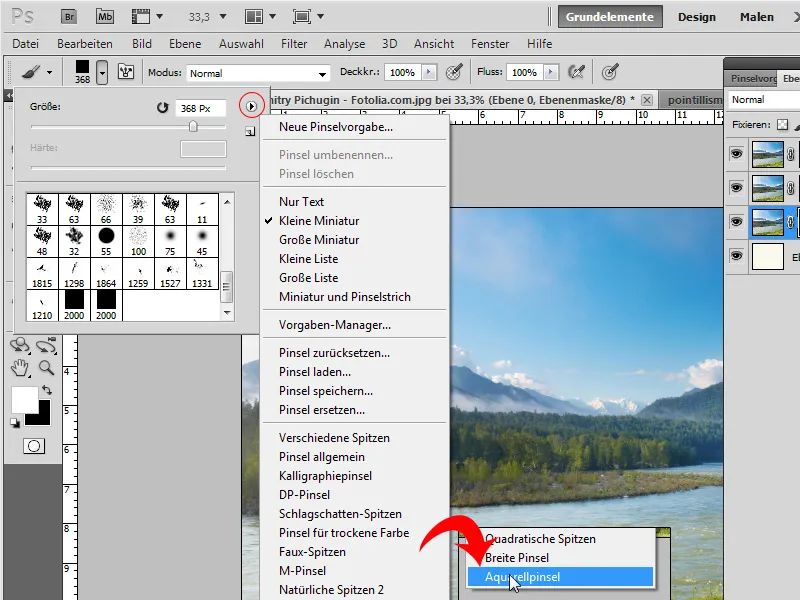Reset to default foreground and background colors
Viewport: 800px width, 600px height.
(15, 423)
